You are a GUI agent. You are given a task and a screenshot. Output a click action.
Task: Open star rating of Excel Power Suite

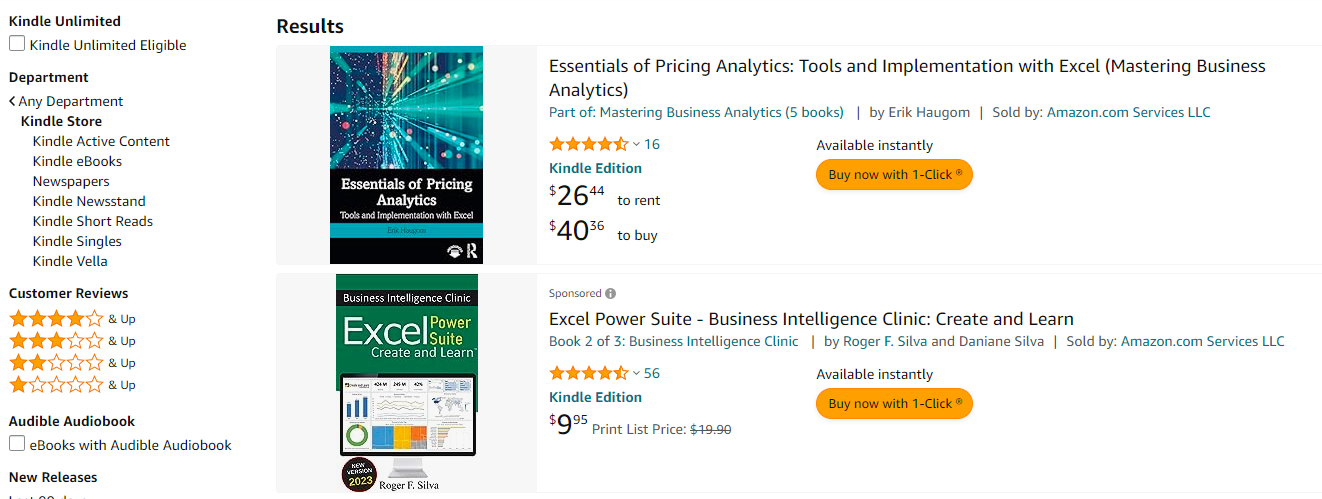tap(589, 373)
